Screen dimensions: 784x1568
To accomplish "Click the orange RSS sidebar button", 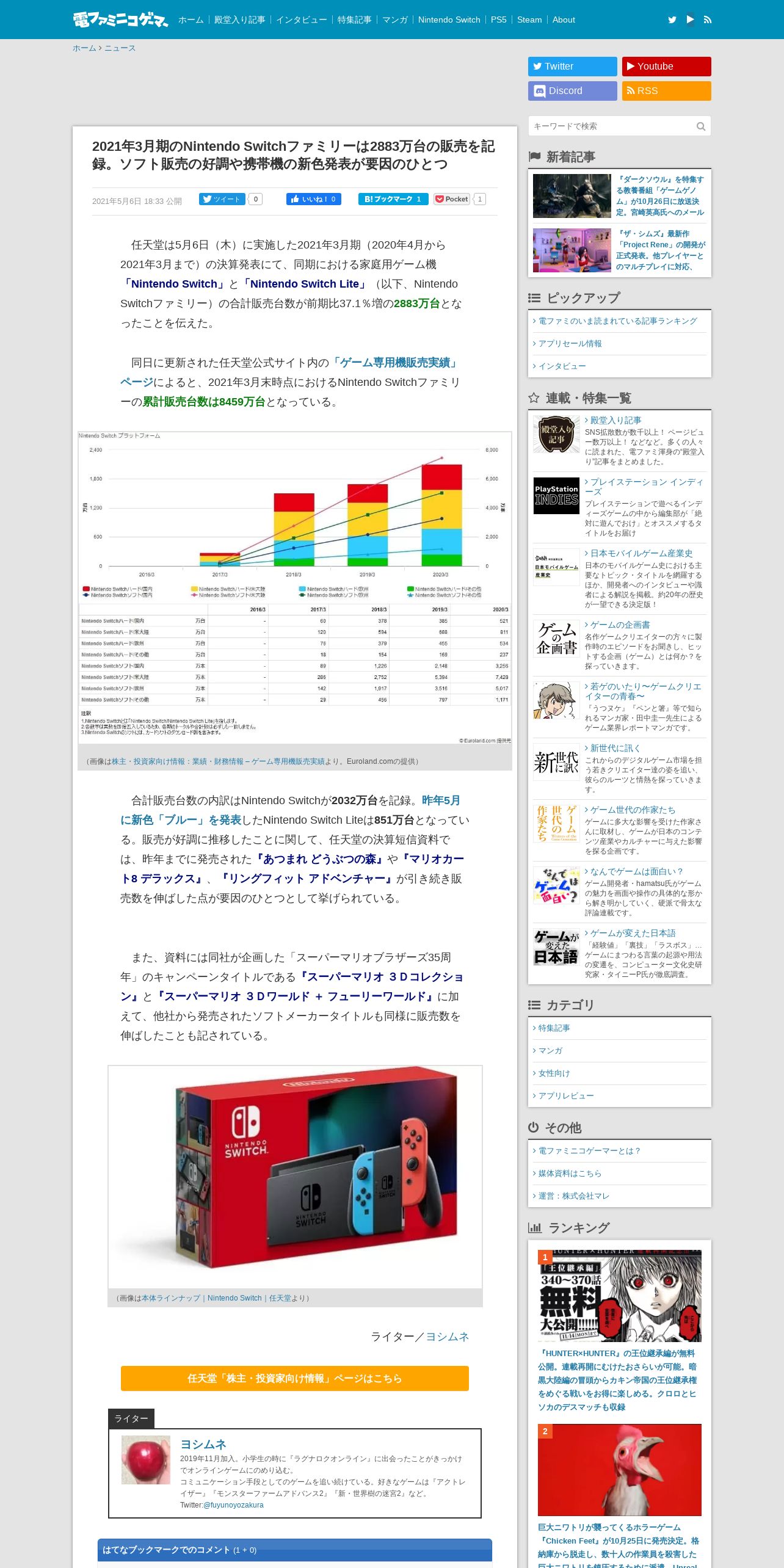I will click(x=667, y=91).
